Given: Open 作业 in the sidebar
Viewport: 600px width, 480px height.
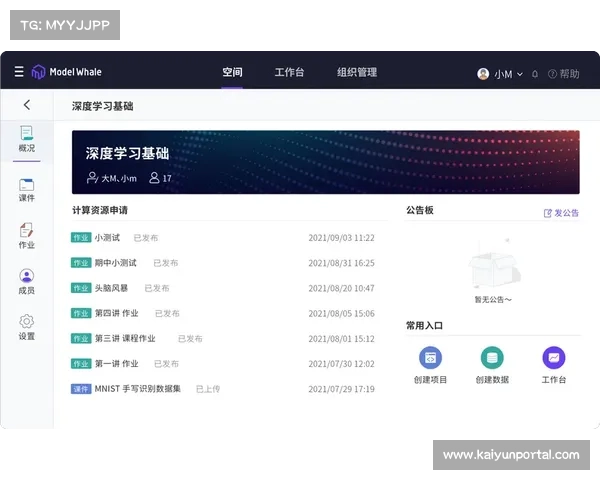Looking at the screenshot, I should point(27,236).
